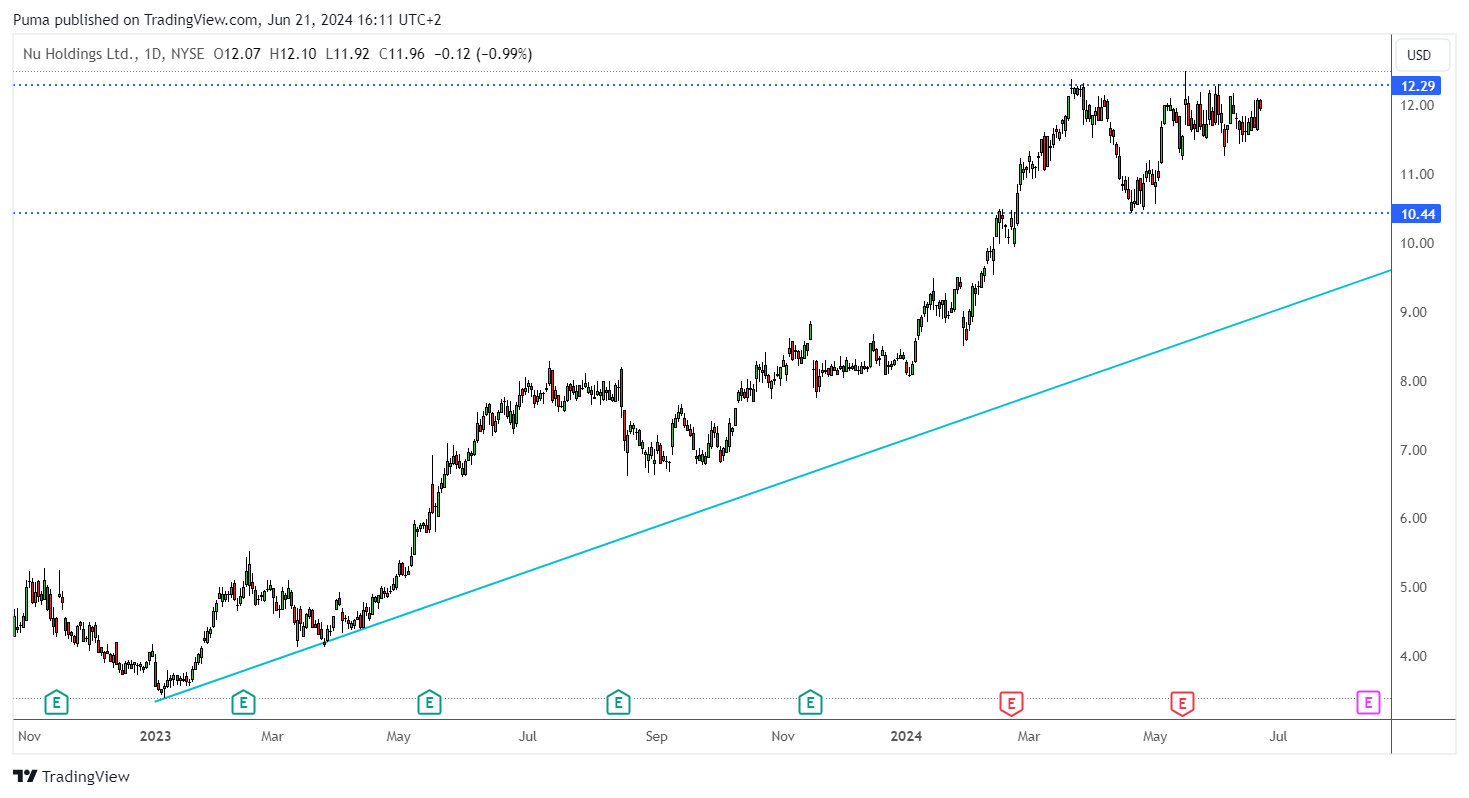Select the 10.44 price level label
This screenshot has height=798, width=1469.
click(1419, 214)
